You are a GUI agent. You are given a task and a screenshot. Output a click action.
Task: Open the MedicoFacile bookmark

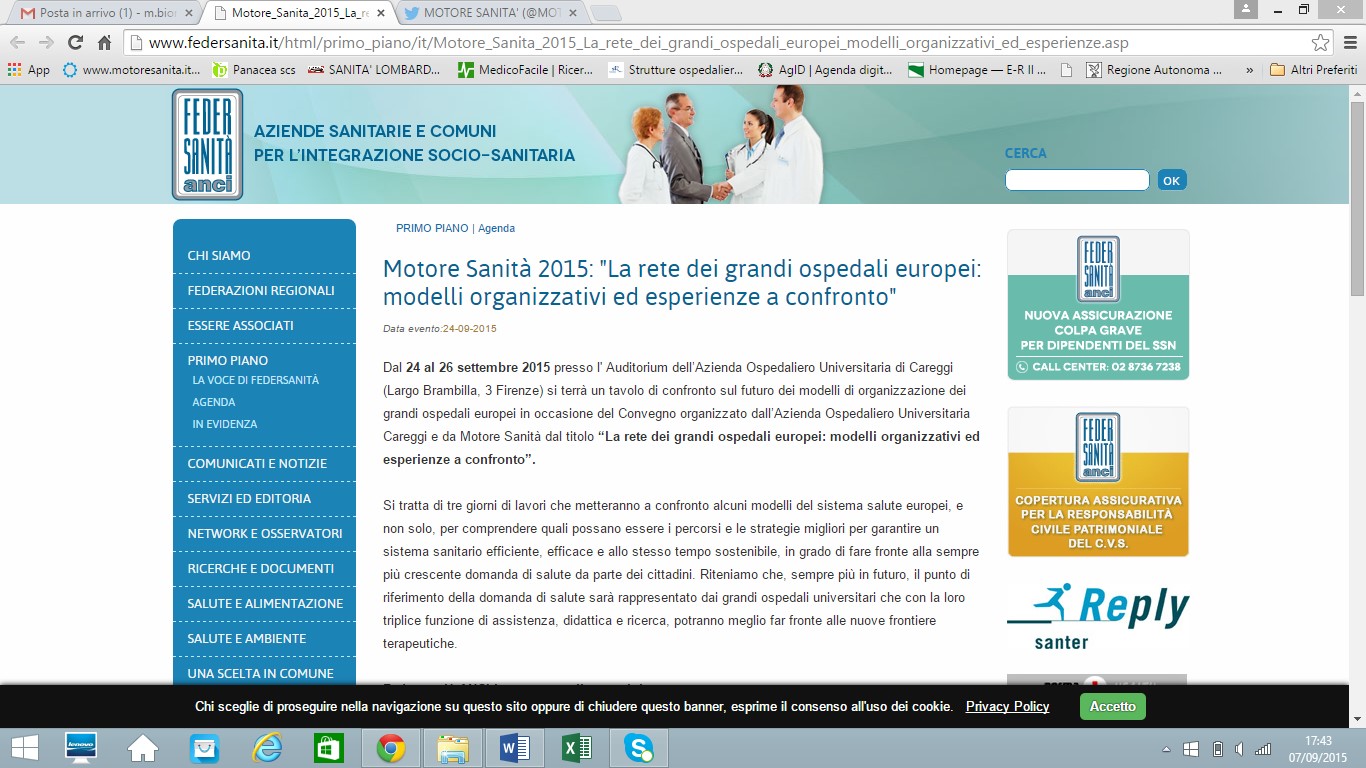tap(526, 70)
